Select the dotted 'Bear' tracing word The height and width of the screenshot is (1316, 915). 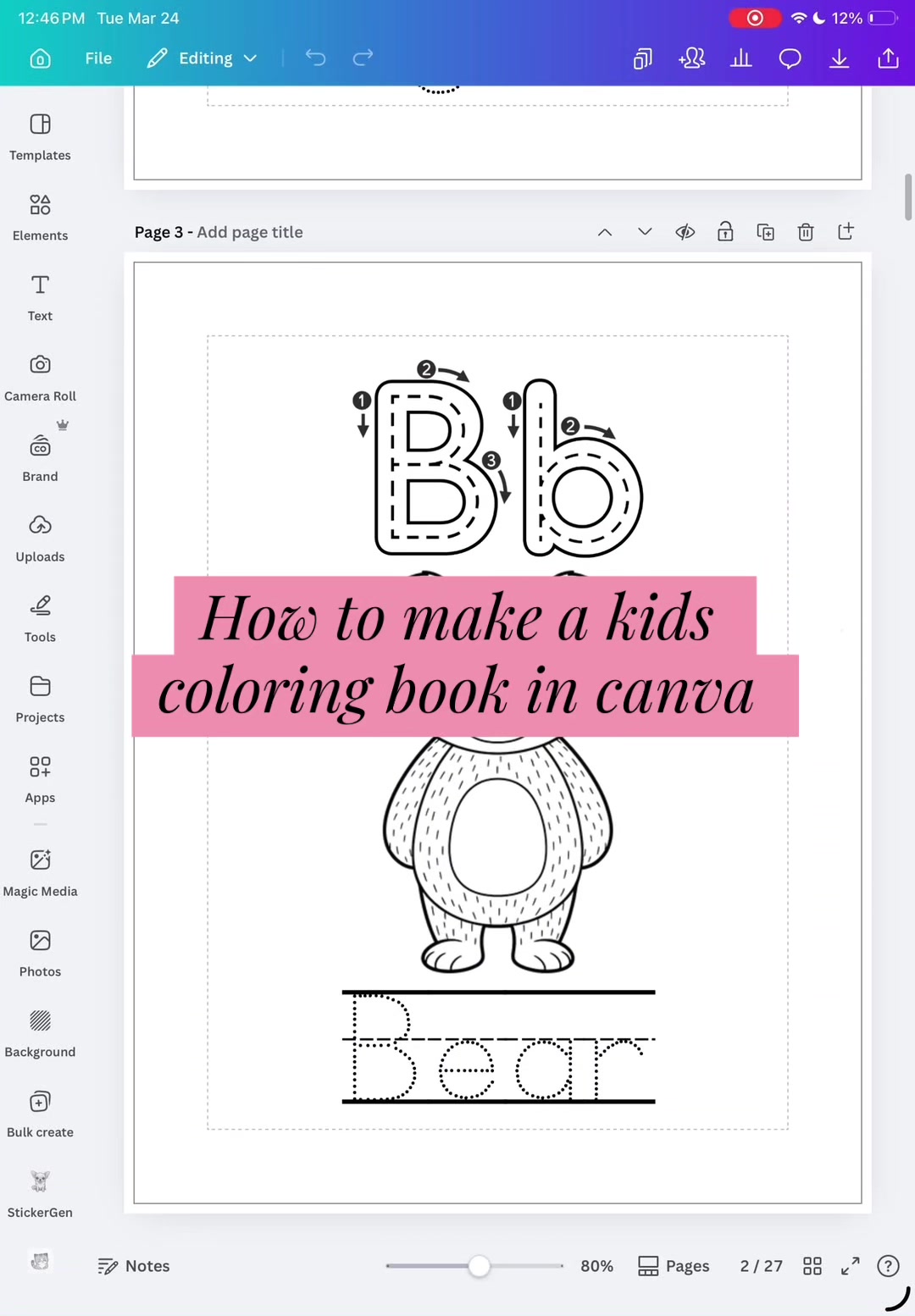498,1047
